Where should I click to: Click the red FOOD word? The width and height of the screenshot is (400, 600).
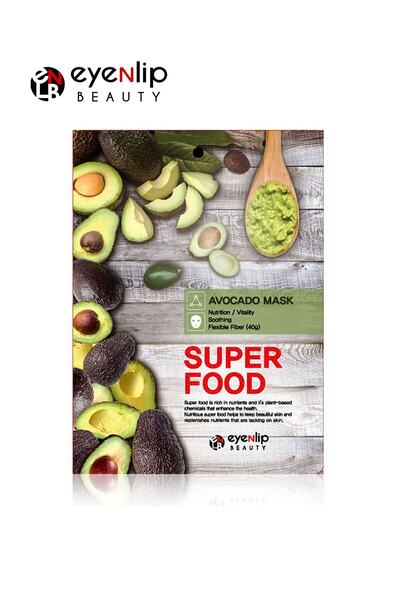[x=225, y=384]
